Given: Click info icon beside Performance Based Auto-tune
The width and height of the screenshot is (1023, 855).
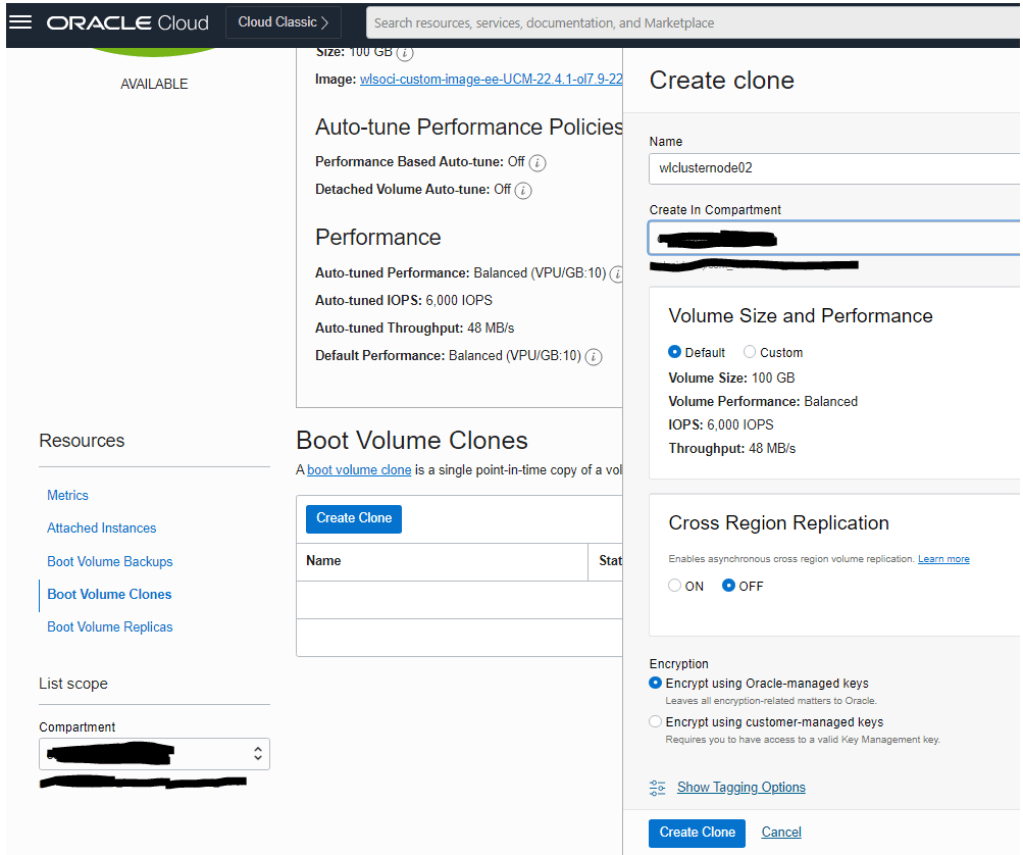Looking at the screenshot, I should [538, 162].
